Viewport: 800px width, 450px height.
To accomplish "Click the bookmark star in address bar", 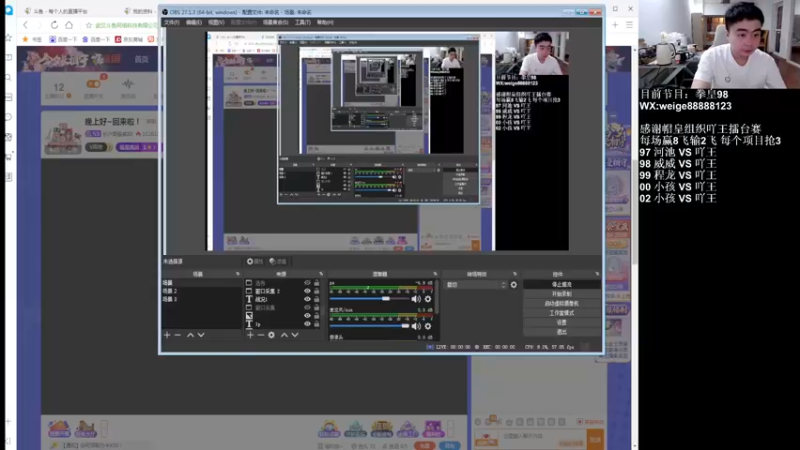I will pyautogui.click(x=89, y=25).
